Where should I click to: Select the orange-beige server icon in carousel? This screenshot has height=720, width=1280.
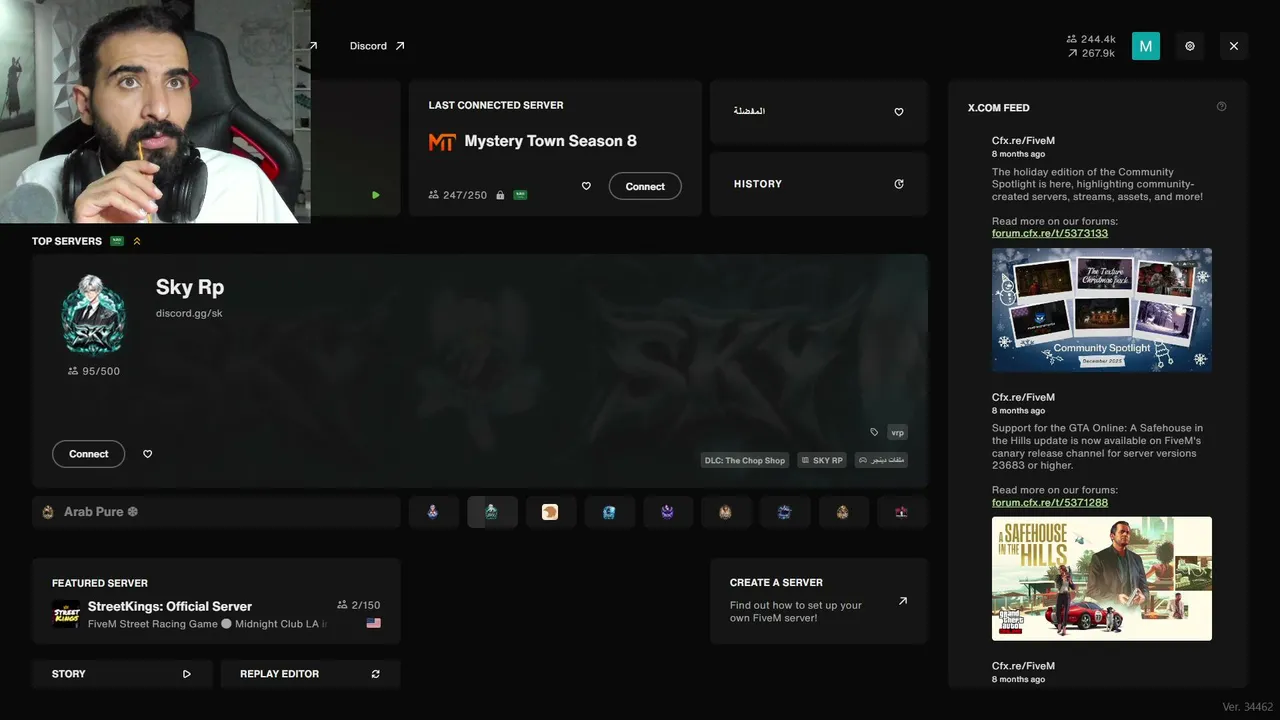(x=550, y=512)
